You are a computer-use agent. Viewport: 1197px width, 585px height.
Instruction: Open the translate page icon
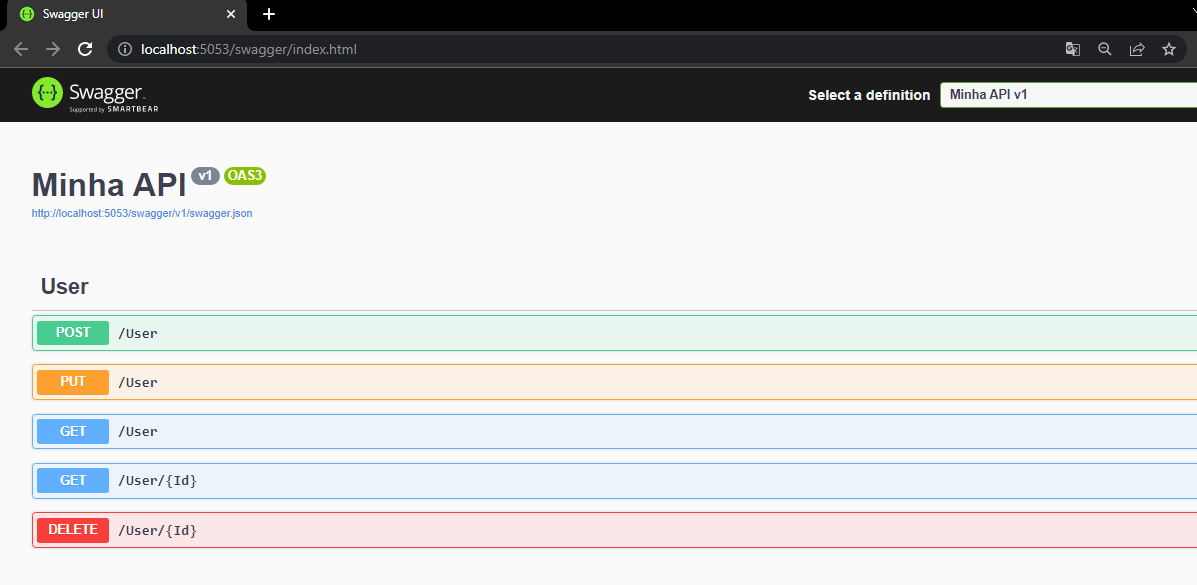(1073, 50)
